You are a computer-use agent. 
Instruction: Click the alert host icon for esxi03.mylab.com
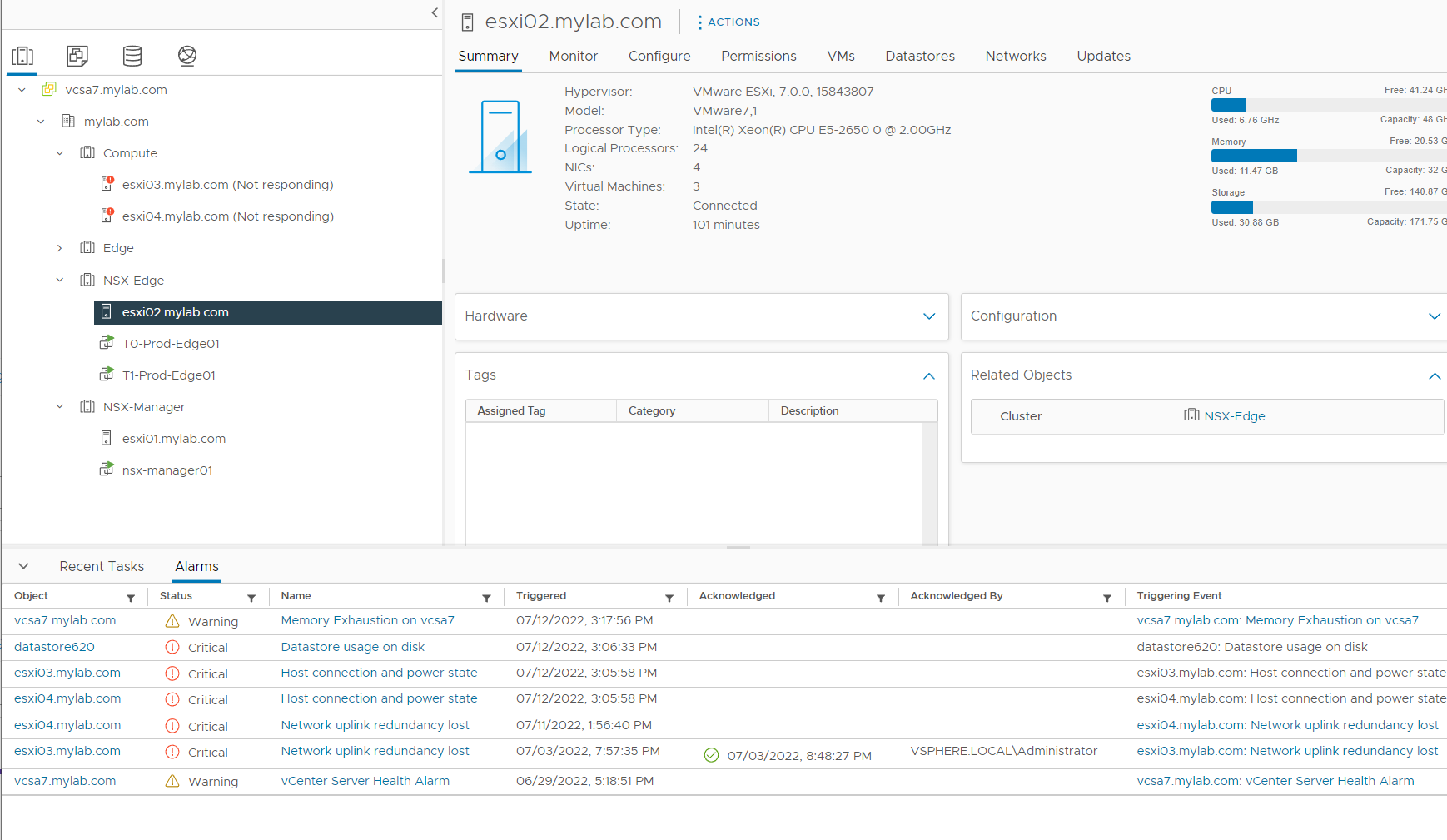(x=107, y=184)
